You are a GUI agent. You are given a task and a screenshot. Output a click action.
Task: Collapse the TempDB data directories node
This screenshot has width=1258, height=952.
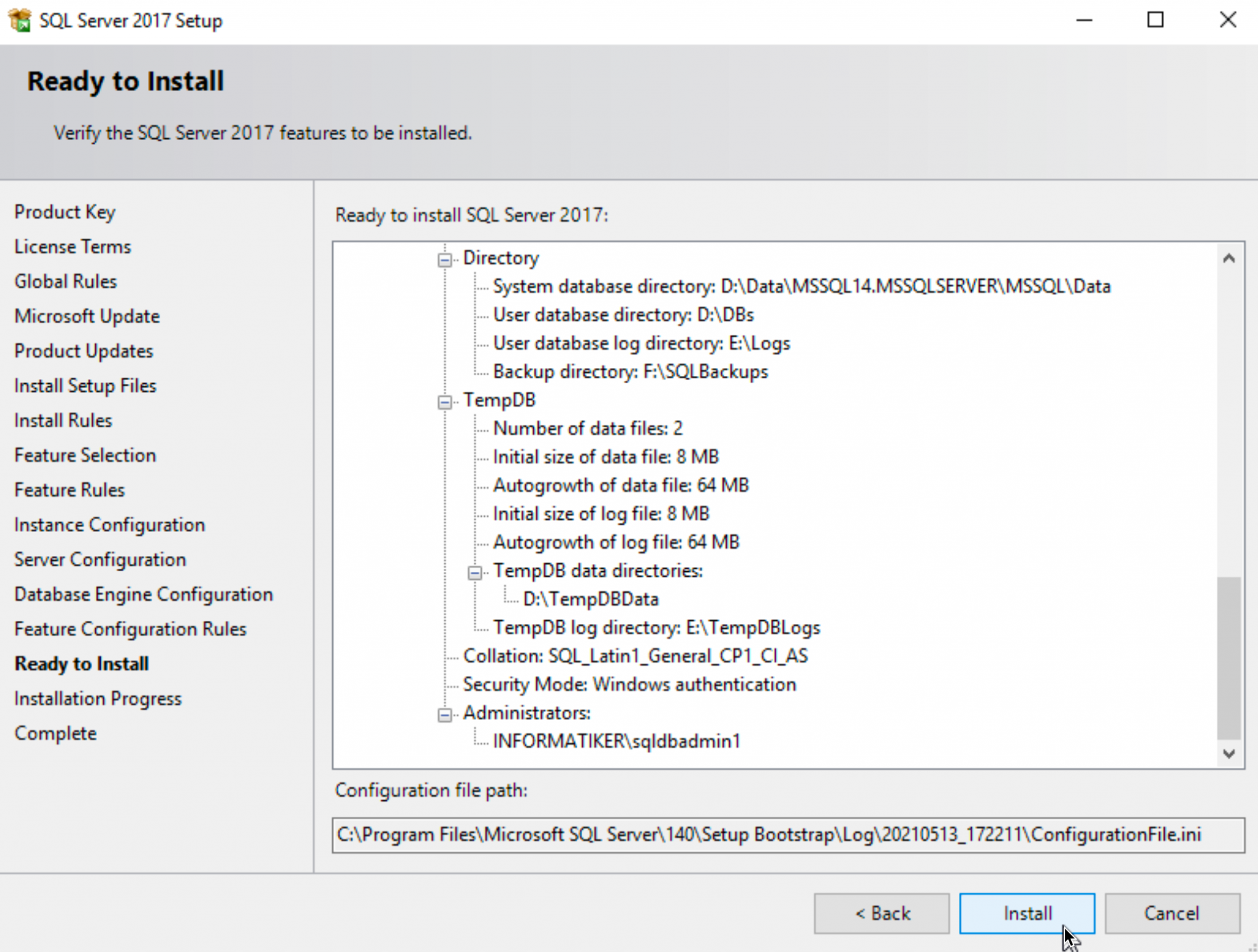(474, 572)
